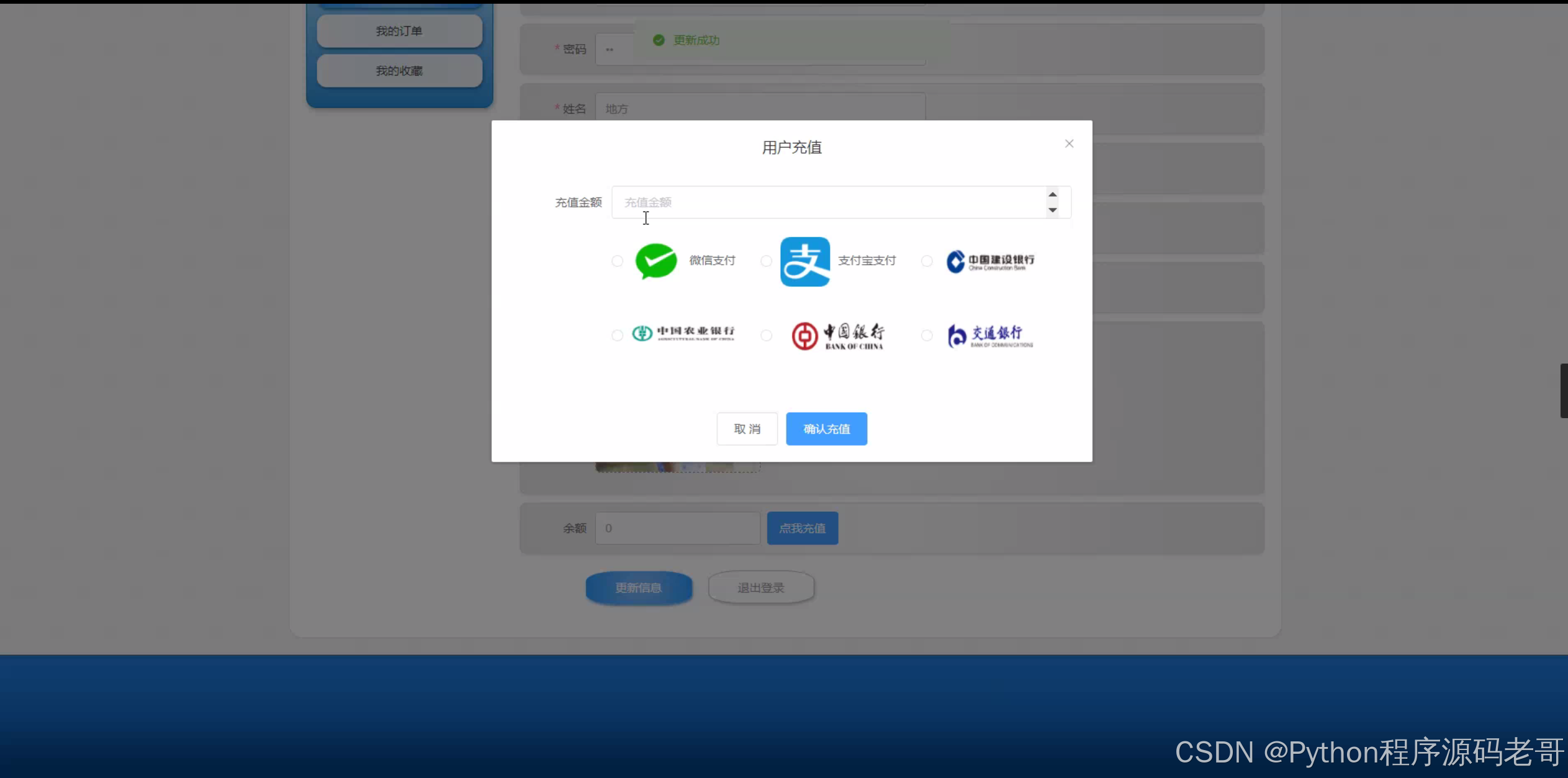Select the Bank of China radio button
The height and width of the screenshot is (778, 1568).
tap(766, 336)
